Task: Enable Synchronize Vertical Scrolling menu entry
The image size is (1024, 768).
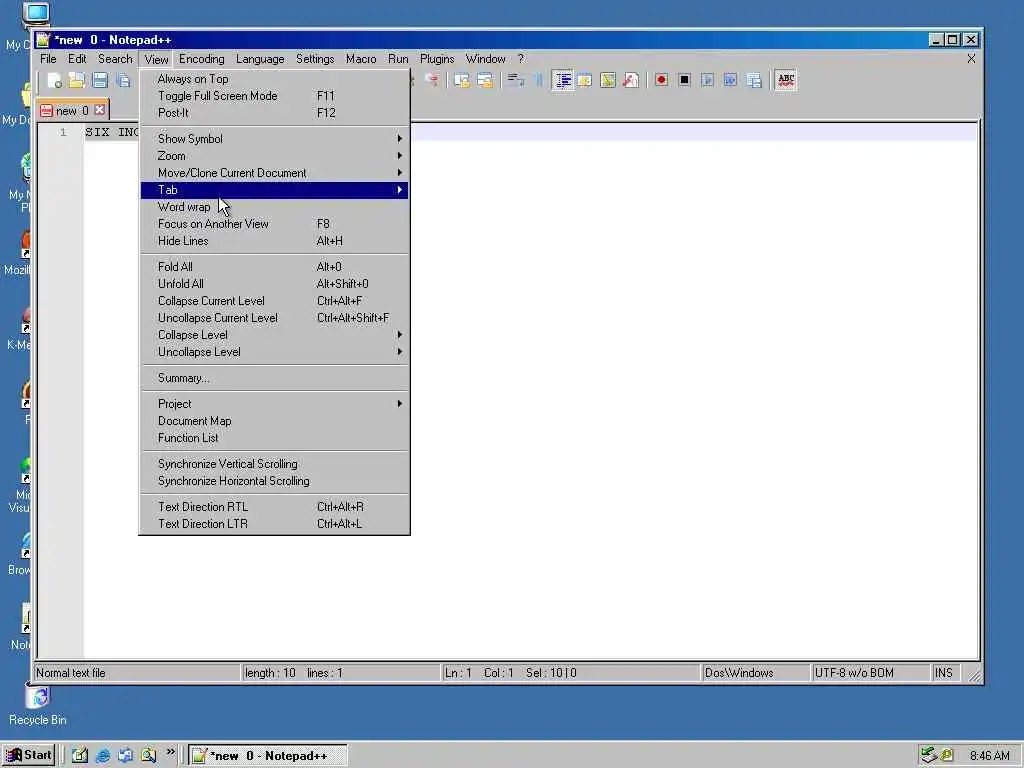Action: (x=275, y=464)
